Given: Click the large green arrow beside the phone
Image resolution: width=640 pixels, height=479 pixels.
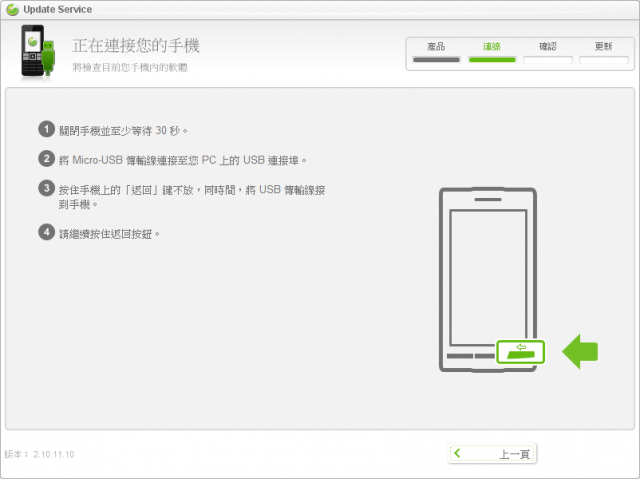Looking at the screenshot, I should [x=580, y=352].
